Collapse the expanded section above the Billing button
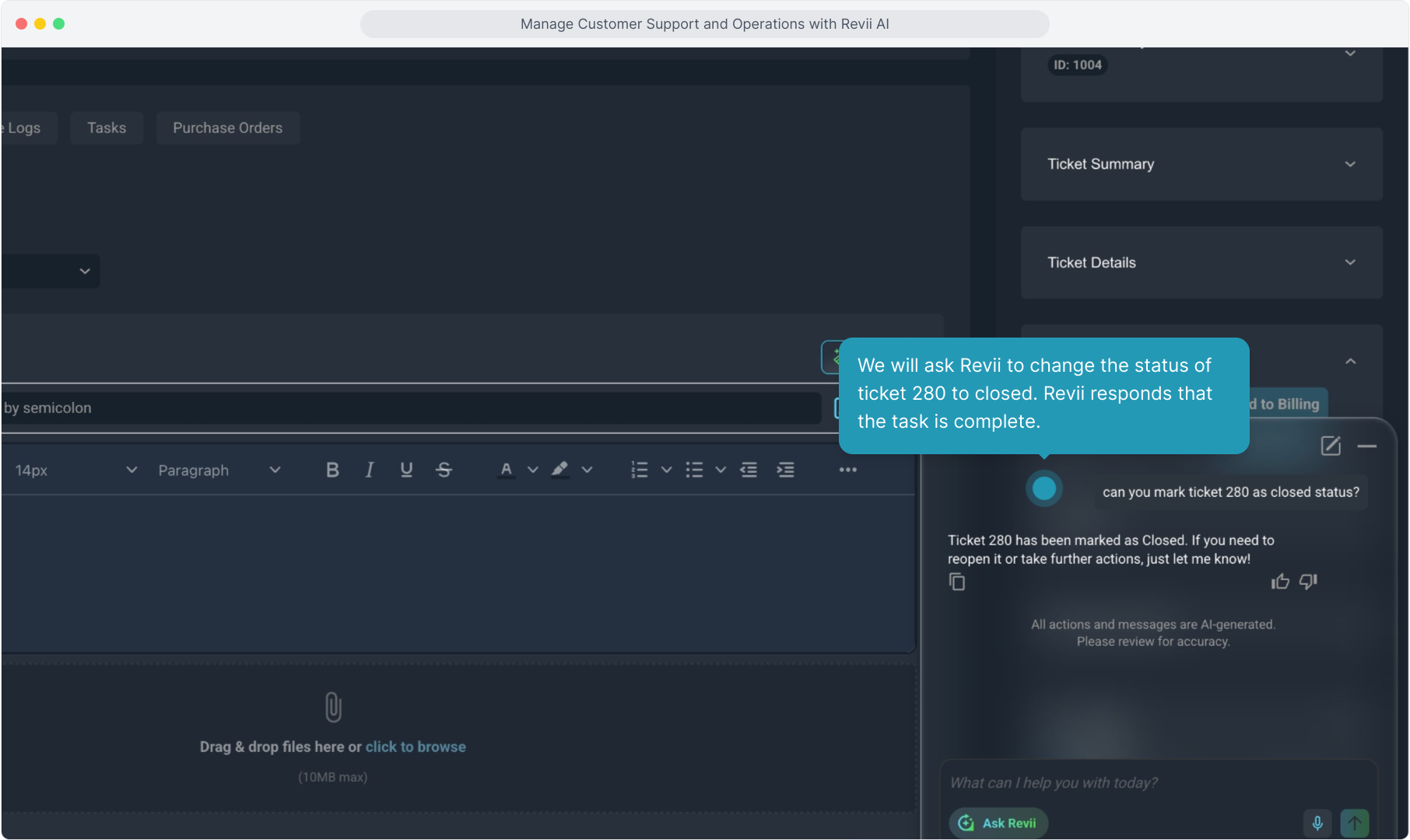The width and height of the screenshot is (1410, 840). pyautogui.click(x=1351, y=362)
